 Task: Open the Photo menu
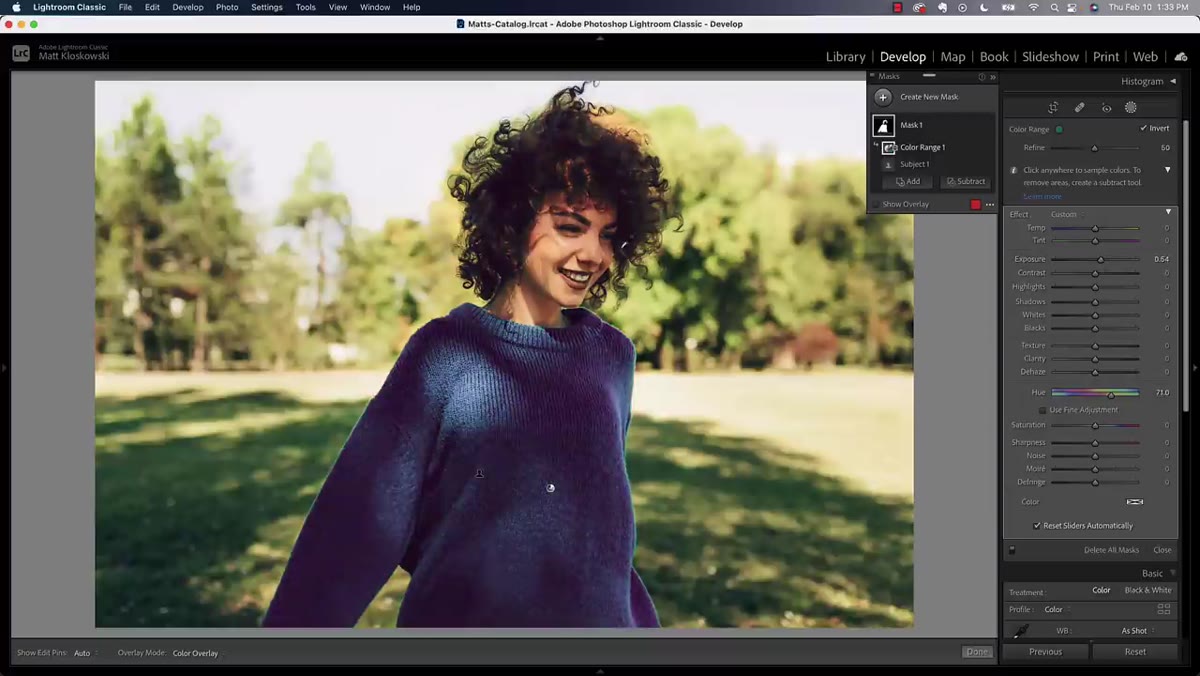tap(227, 7)
